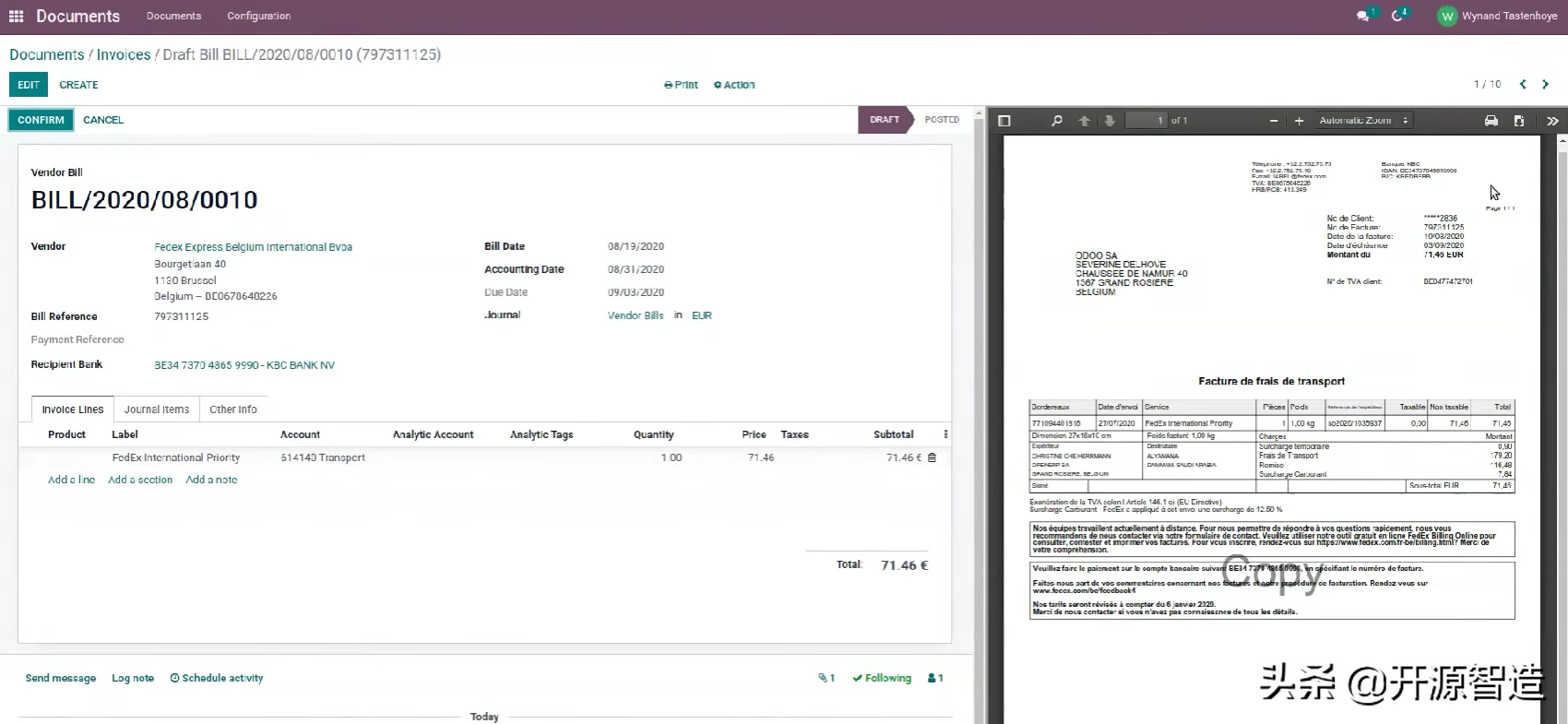The image size is (1568, 724).
Task: Sort by the Quantity column header
Action: pos(654,434)
